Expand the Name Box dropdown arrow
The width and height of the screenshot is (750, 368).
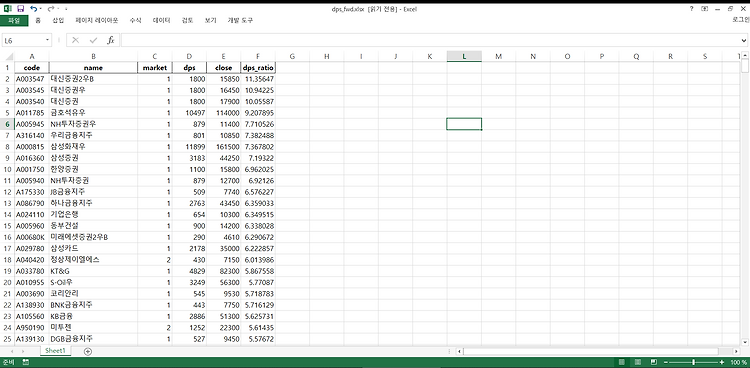pos(47,40)
